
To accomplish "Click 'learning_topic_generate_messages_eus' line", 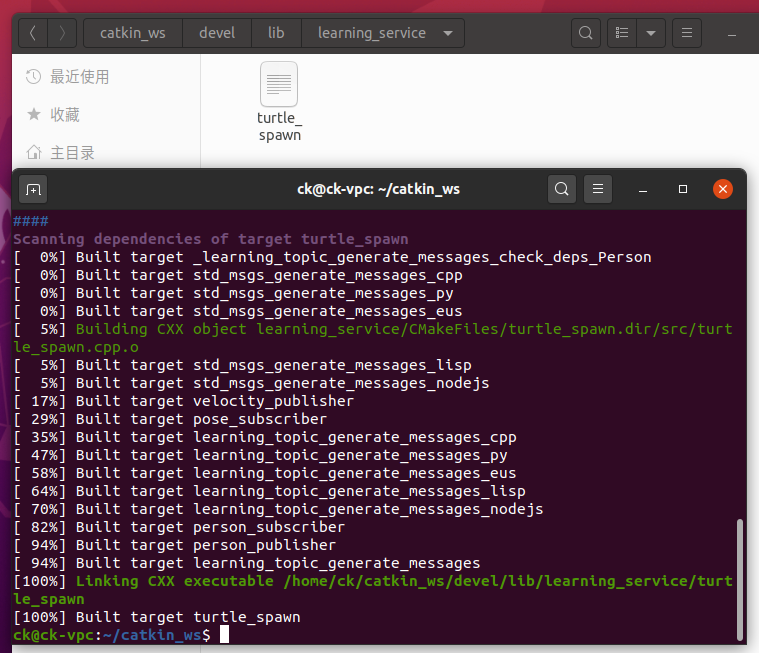I will tap(265, 473).
